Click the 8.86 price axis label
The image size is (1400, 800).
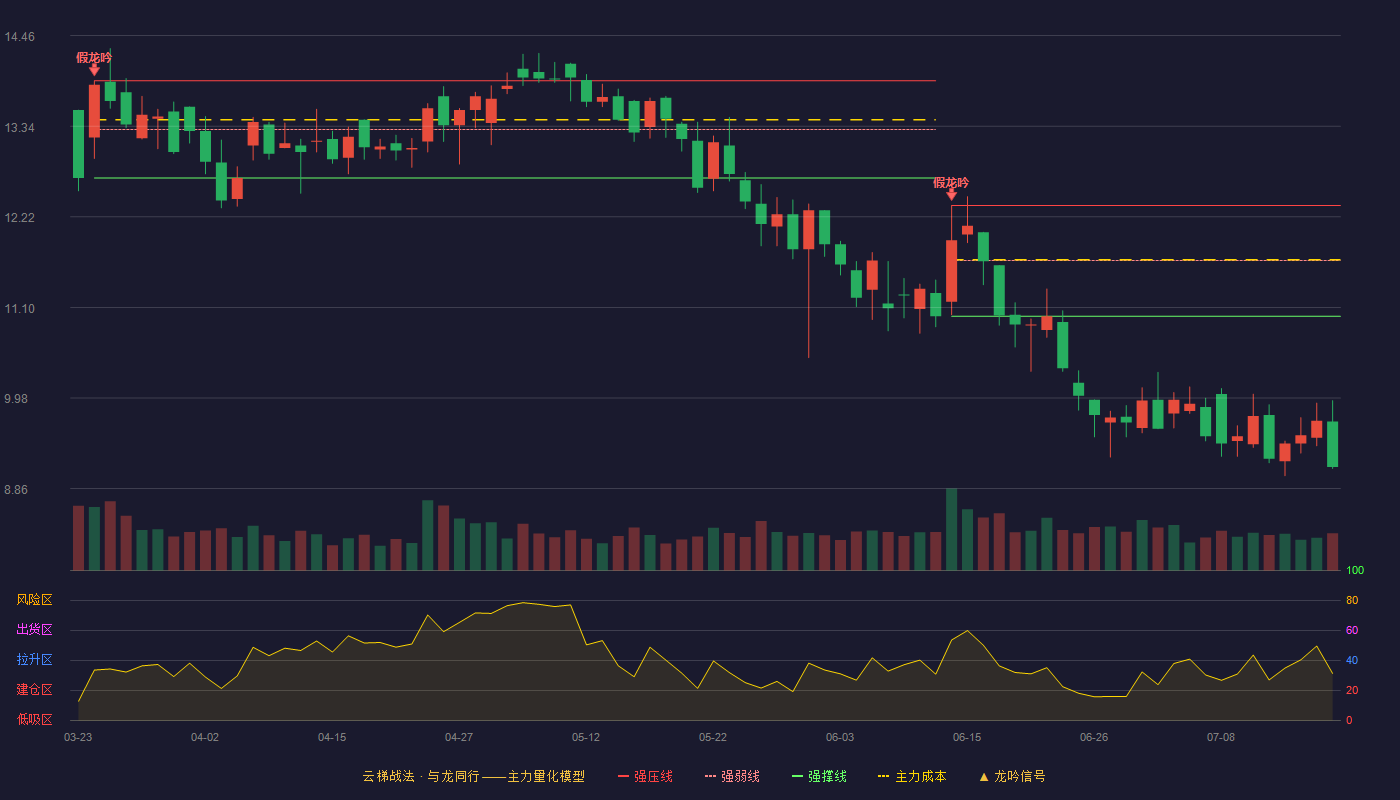point(19,490)
